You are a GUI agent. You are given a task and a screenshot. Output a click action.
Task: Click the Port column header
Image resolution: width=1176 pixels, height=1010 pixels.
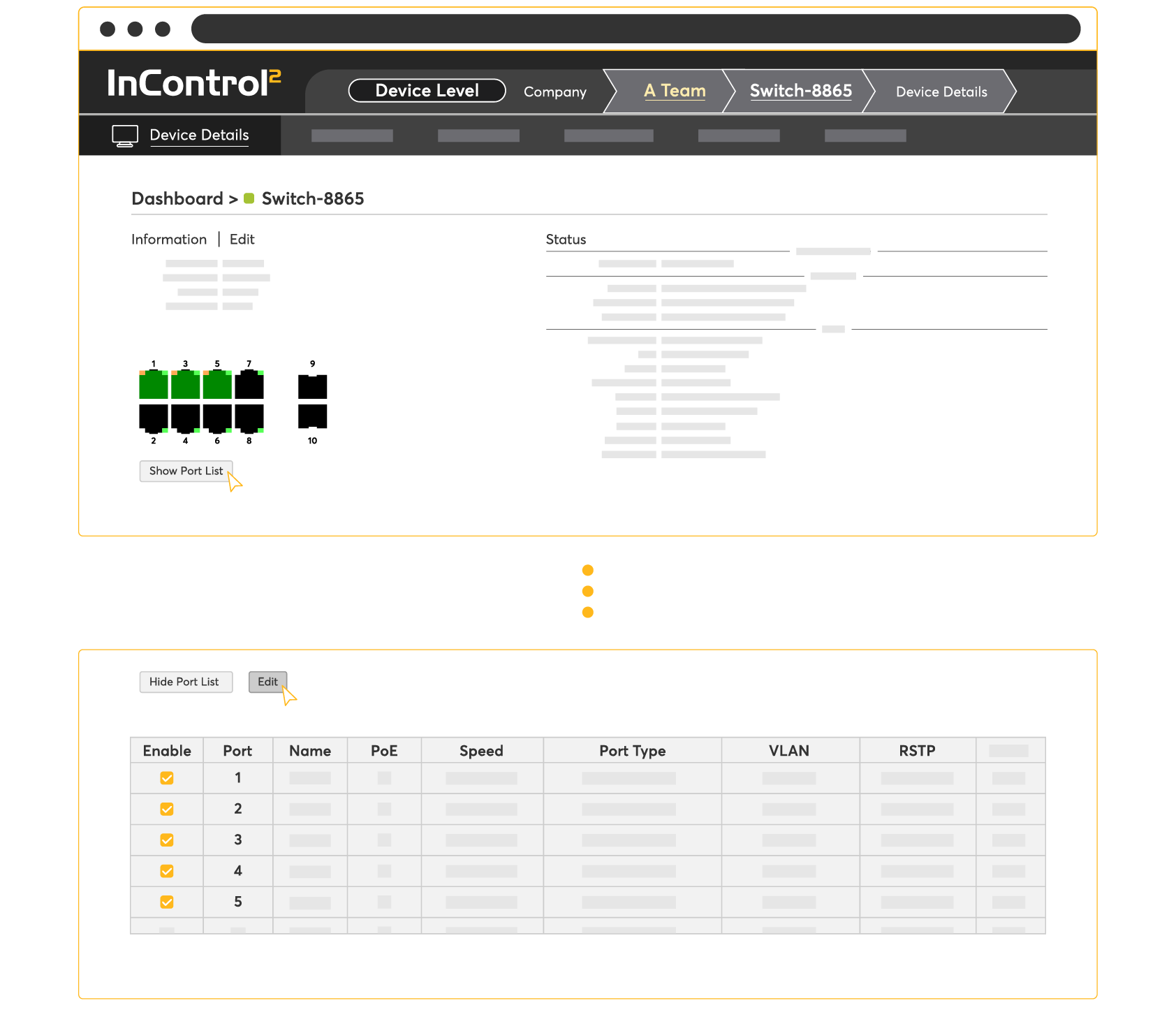tap(237, 751)
